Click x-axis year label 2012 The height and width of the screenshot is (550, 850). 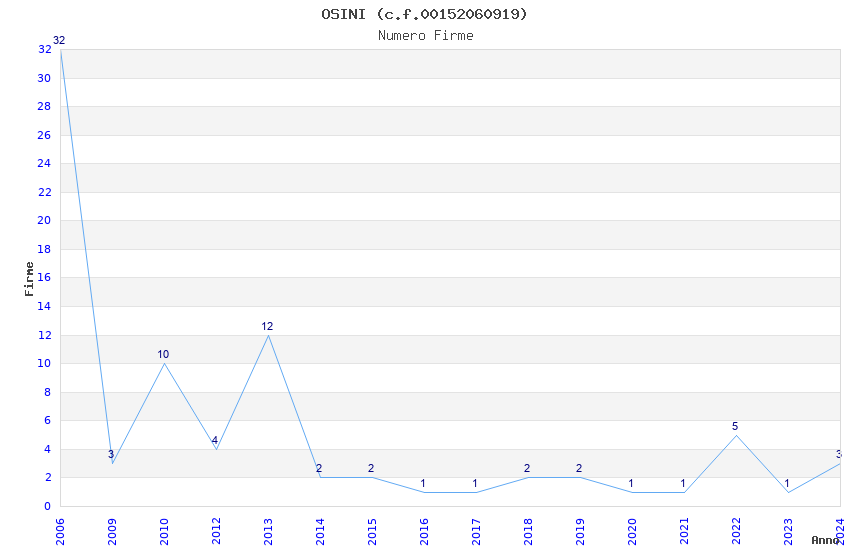coord(216,532)
